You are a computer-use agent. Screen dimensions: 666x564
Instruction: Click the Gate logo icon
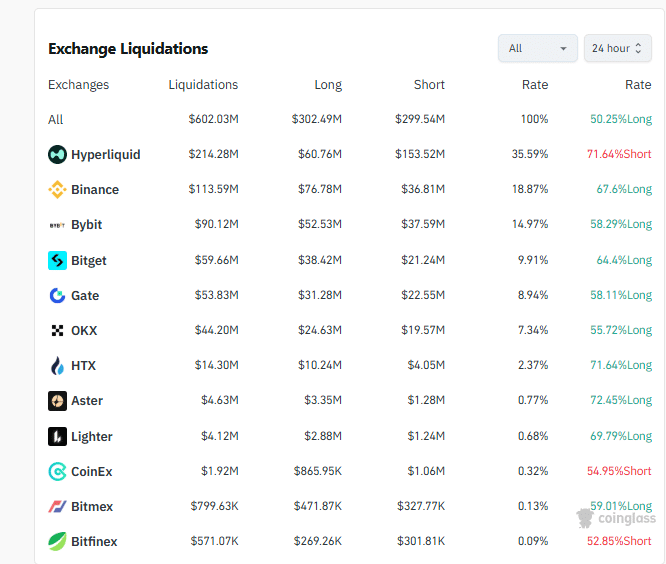57,295
